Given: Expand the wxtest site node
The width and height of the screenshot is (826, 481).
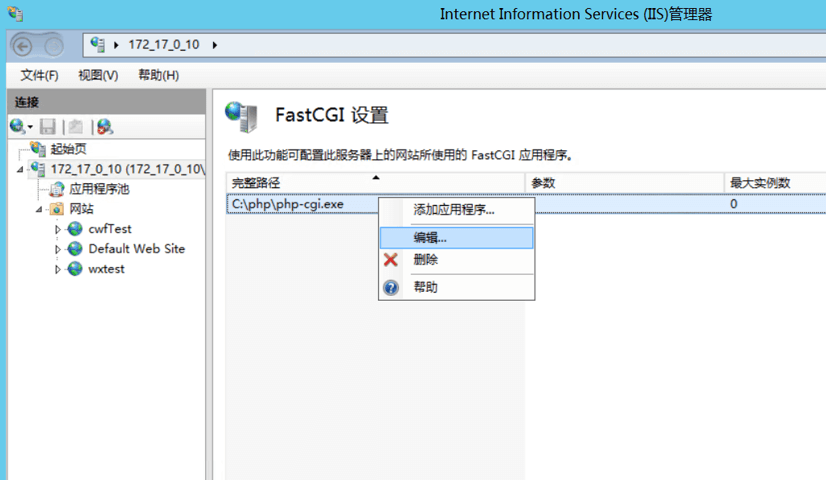Looking at the screenshot, I should tap(58, 269).
